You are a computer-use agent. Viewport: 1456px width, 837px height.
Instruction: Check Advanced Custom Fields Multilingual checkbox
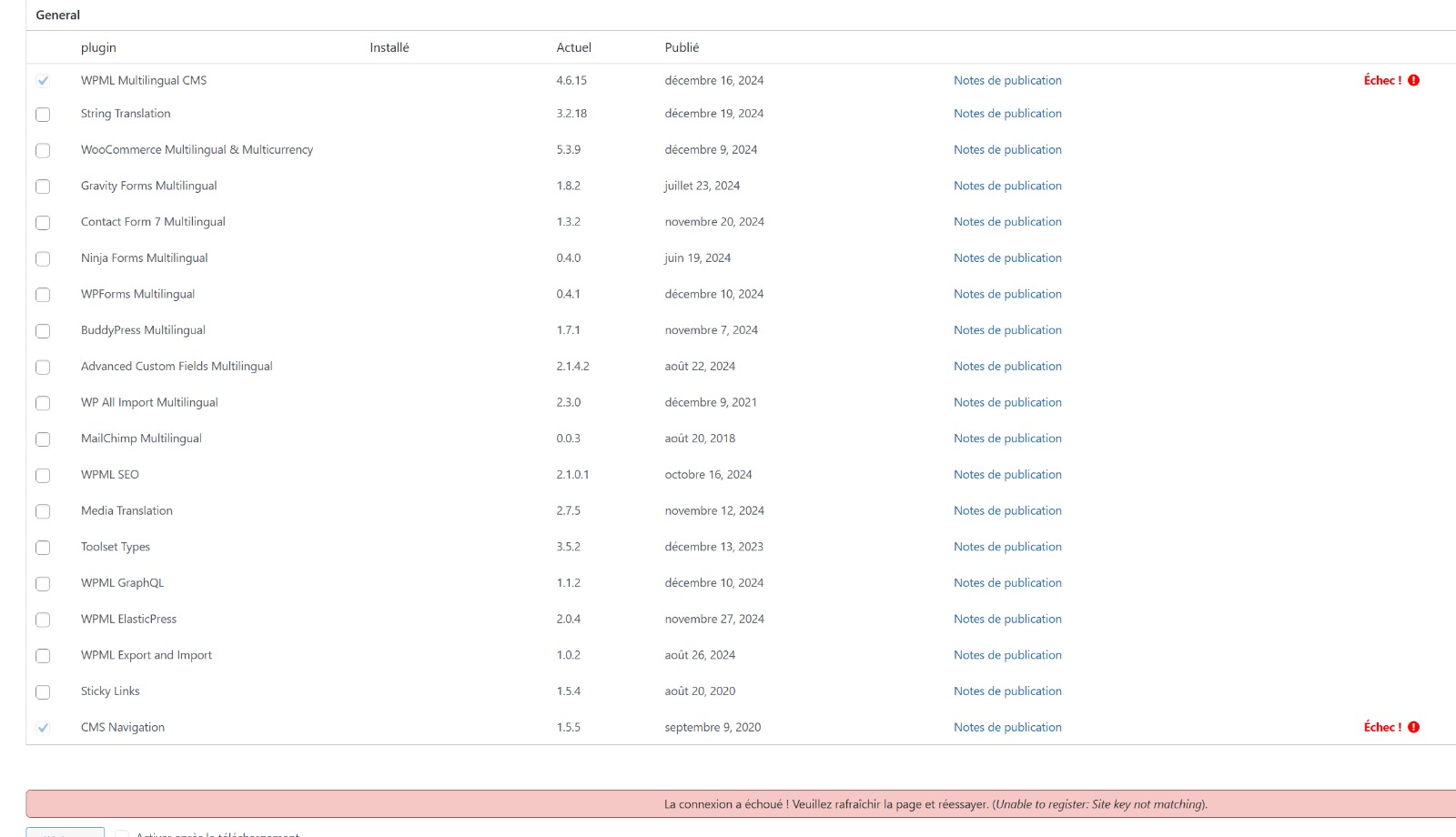pos(43,368)
